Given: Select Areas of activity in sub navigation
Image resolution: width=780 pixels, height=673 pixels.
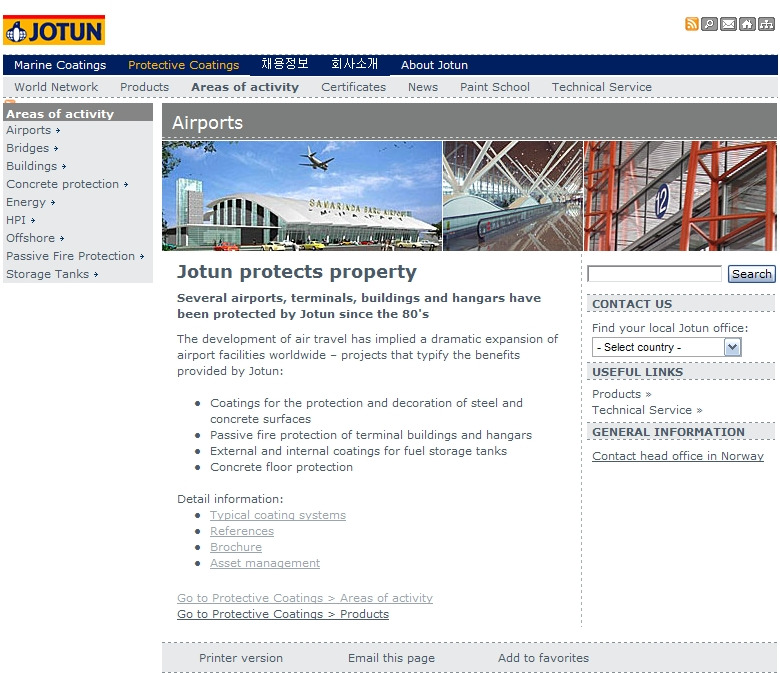Looking at the screenshot, I should [245, 87].
